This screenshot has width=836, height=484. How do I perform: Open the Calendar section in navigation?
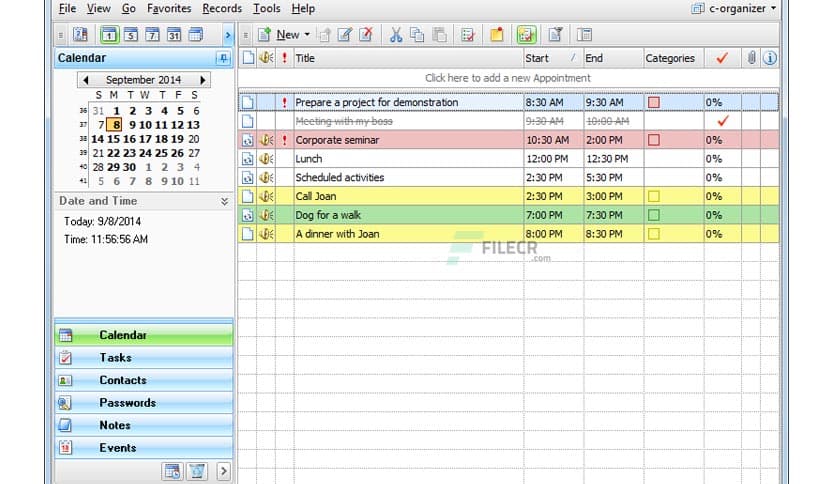[143, 335]
